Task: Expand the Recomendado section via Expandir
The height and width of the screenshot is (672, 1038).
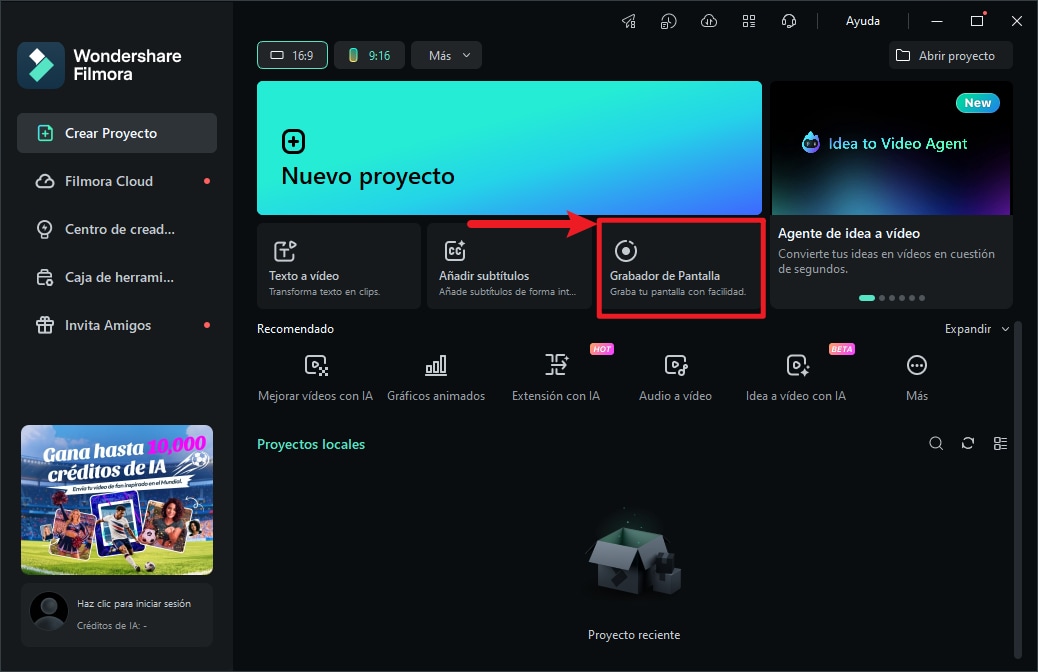Action: (x=976, y=329)
